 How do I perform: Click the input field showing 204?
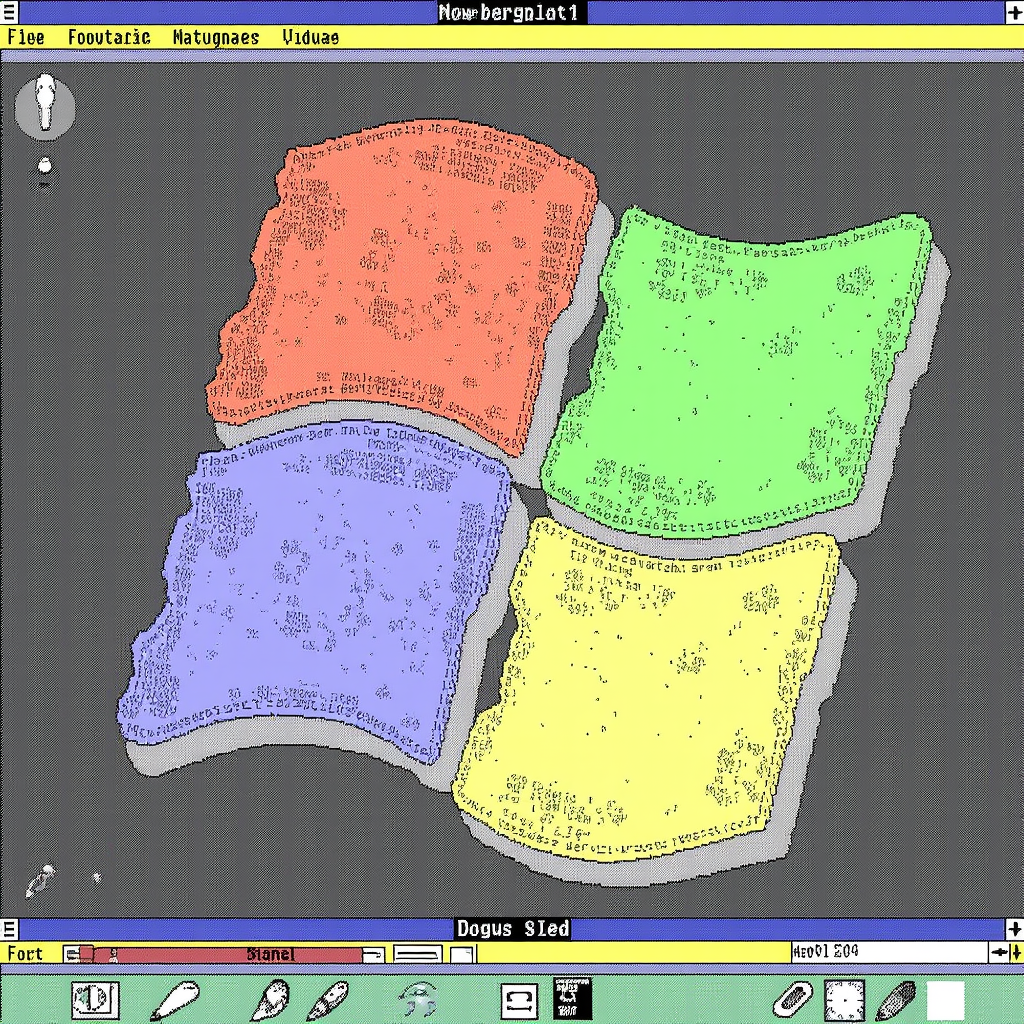(x=889, y=952)
